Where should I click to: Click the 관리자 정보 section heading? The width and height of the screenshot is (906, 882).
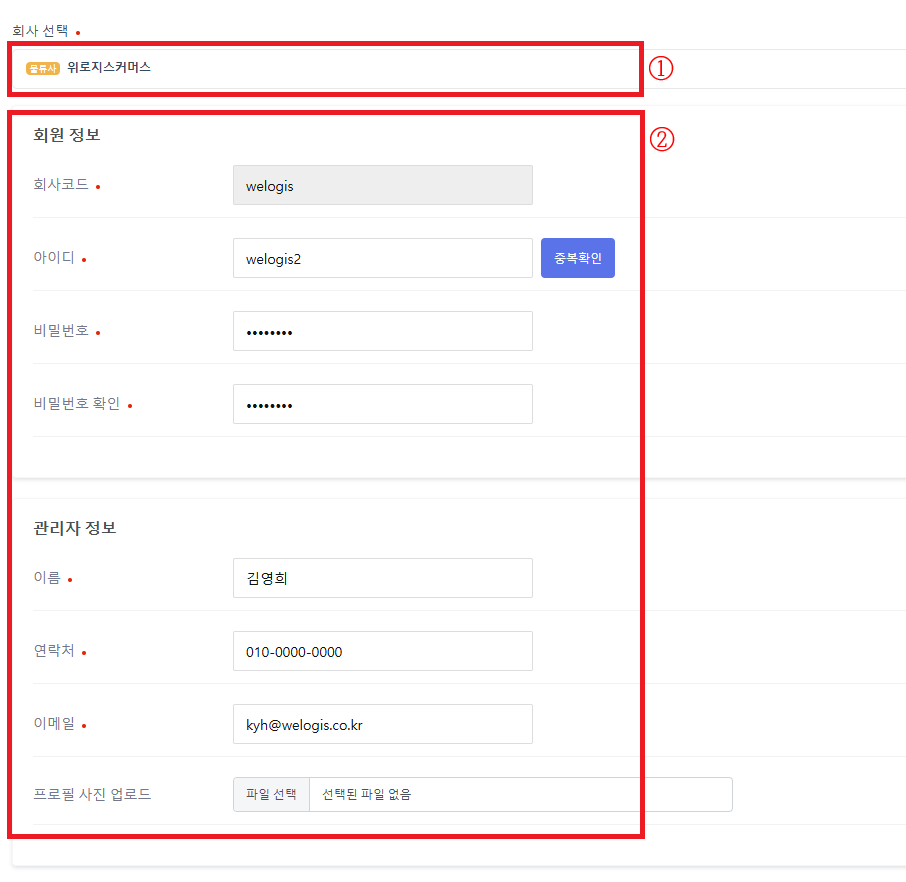[74, 528]
